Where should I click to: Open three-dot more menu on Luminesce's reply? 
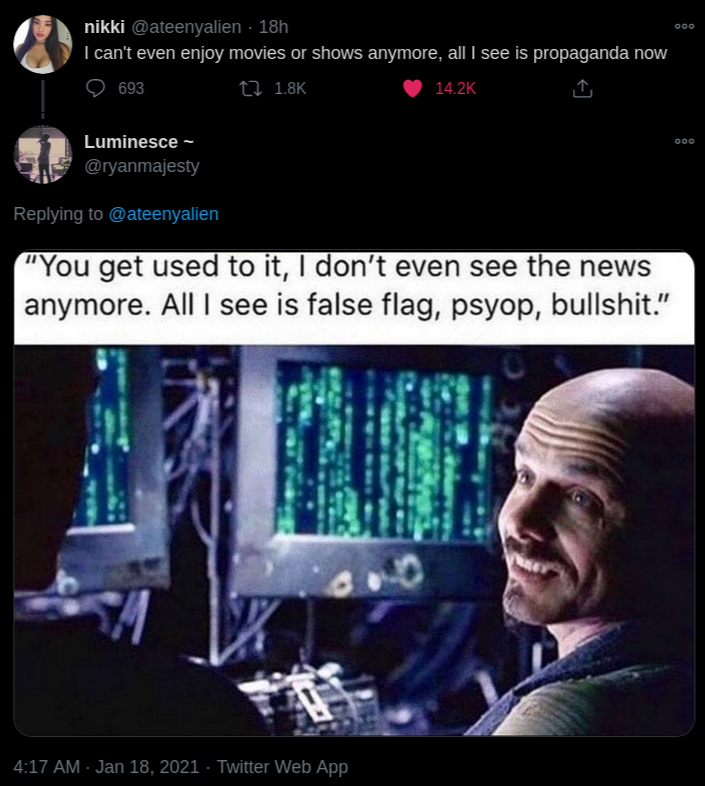coord(684,141)
